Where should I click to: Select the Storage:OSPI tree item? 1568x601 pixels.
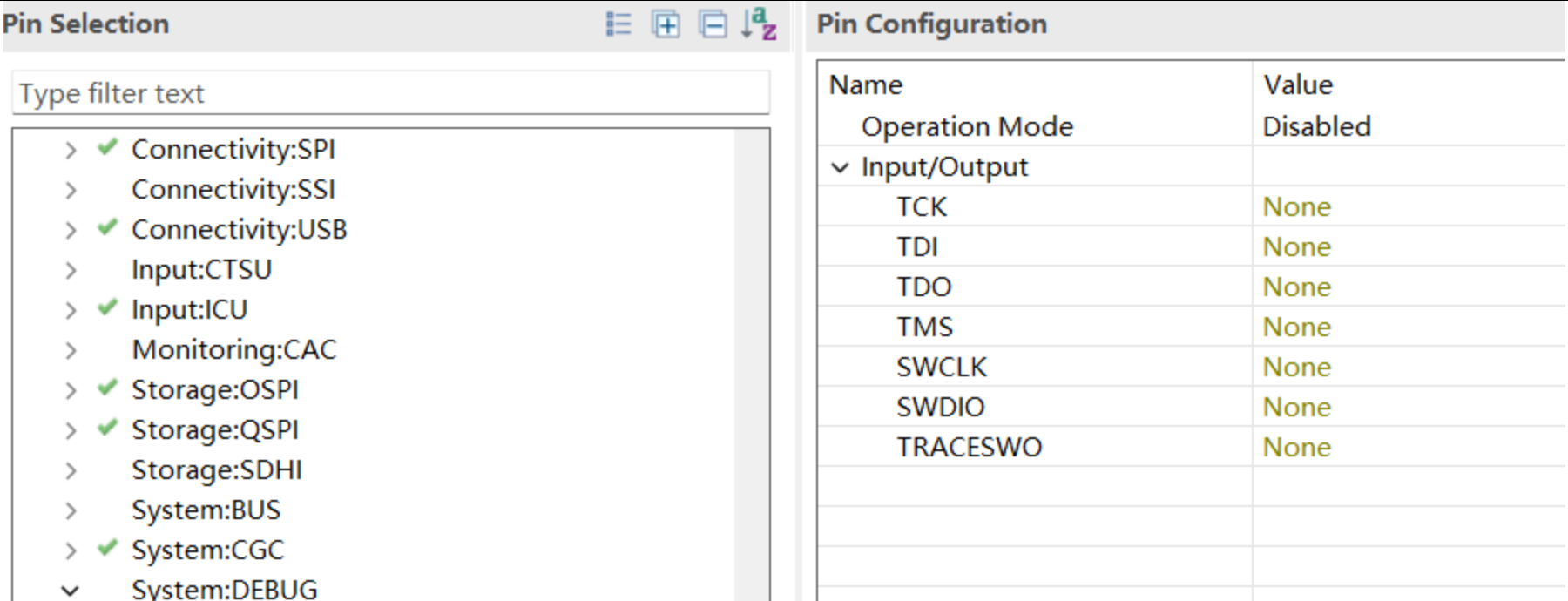click(x=215, y=389)
